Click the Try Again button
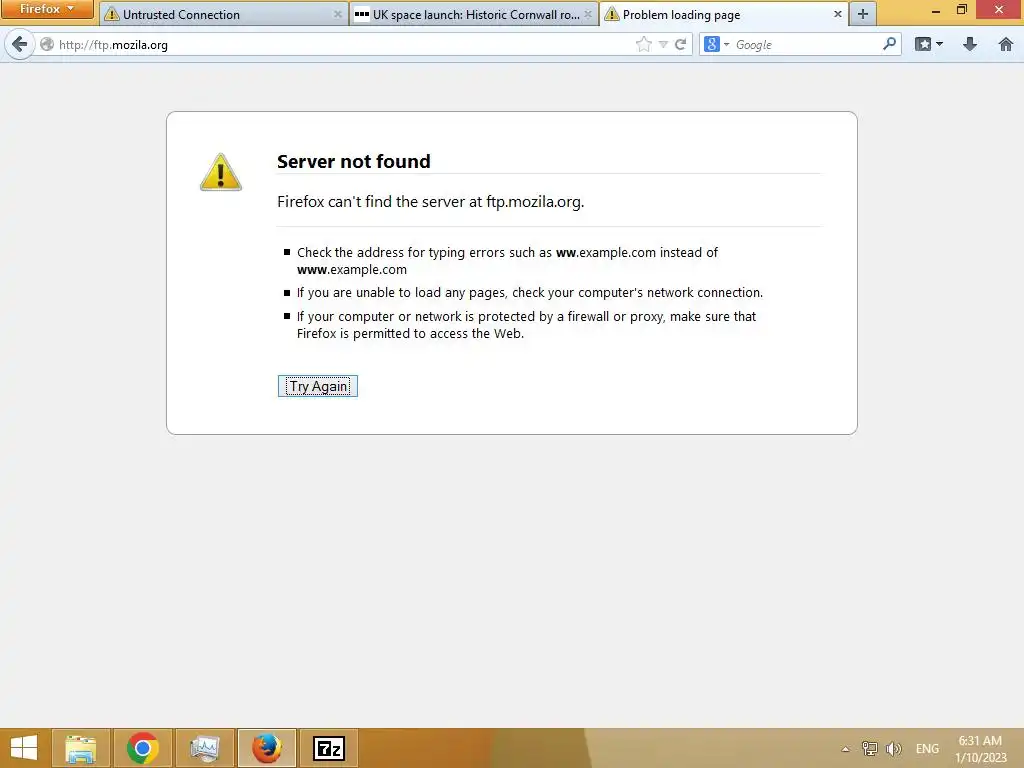Image resolution: width=1024 pixels, height=768 pixels. point(318,386)
